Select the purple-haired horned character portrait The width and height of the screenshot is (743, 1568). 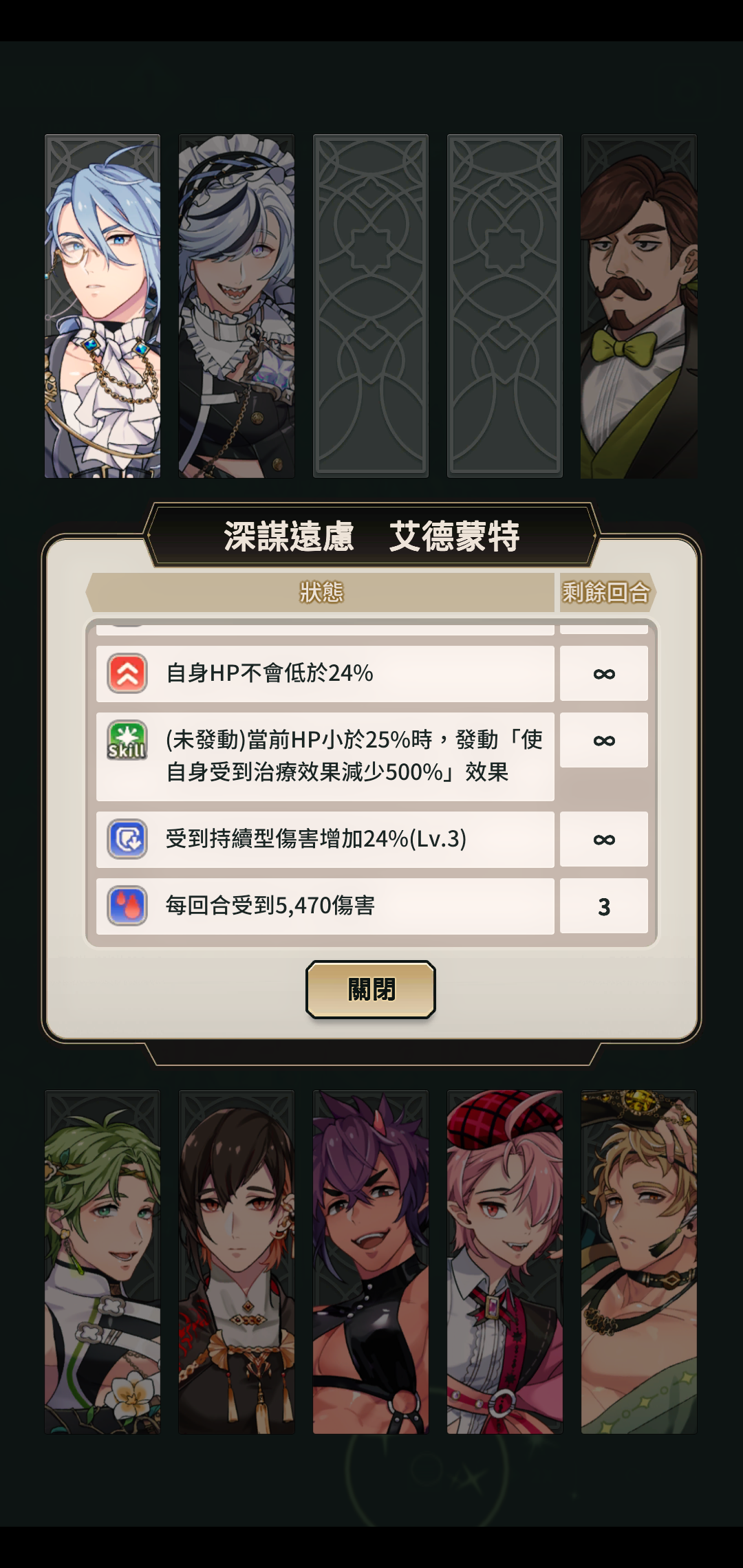(371, 1262)
